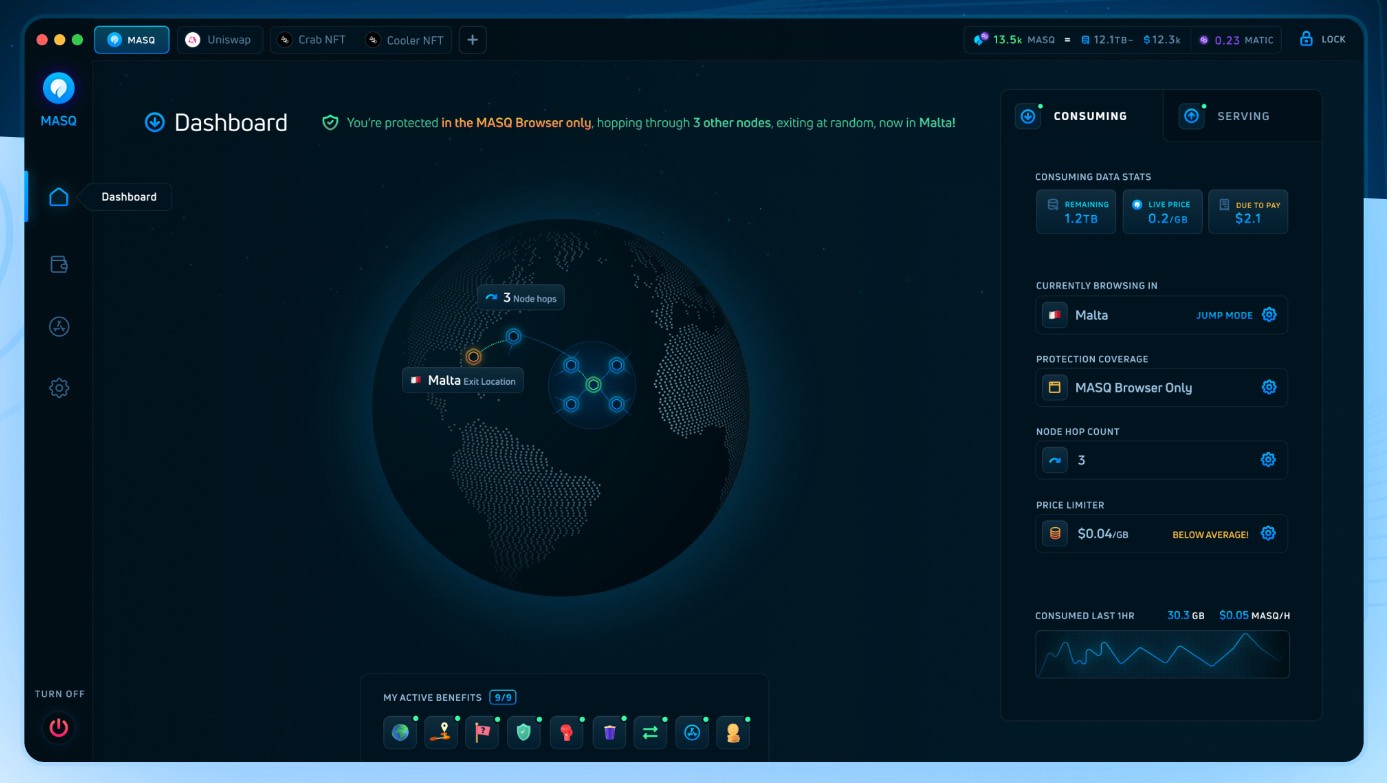This screenshot has width=1387, height=783.
Task: Click the pink flag benefit icon
Action: [x=483, y=732]
